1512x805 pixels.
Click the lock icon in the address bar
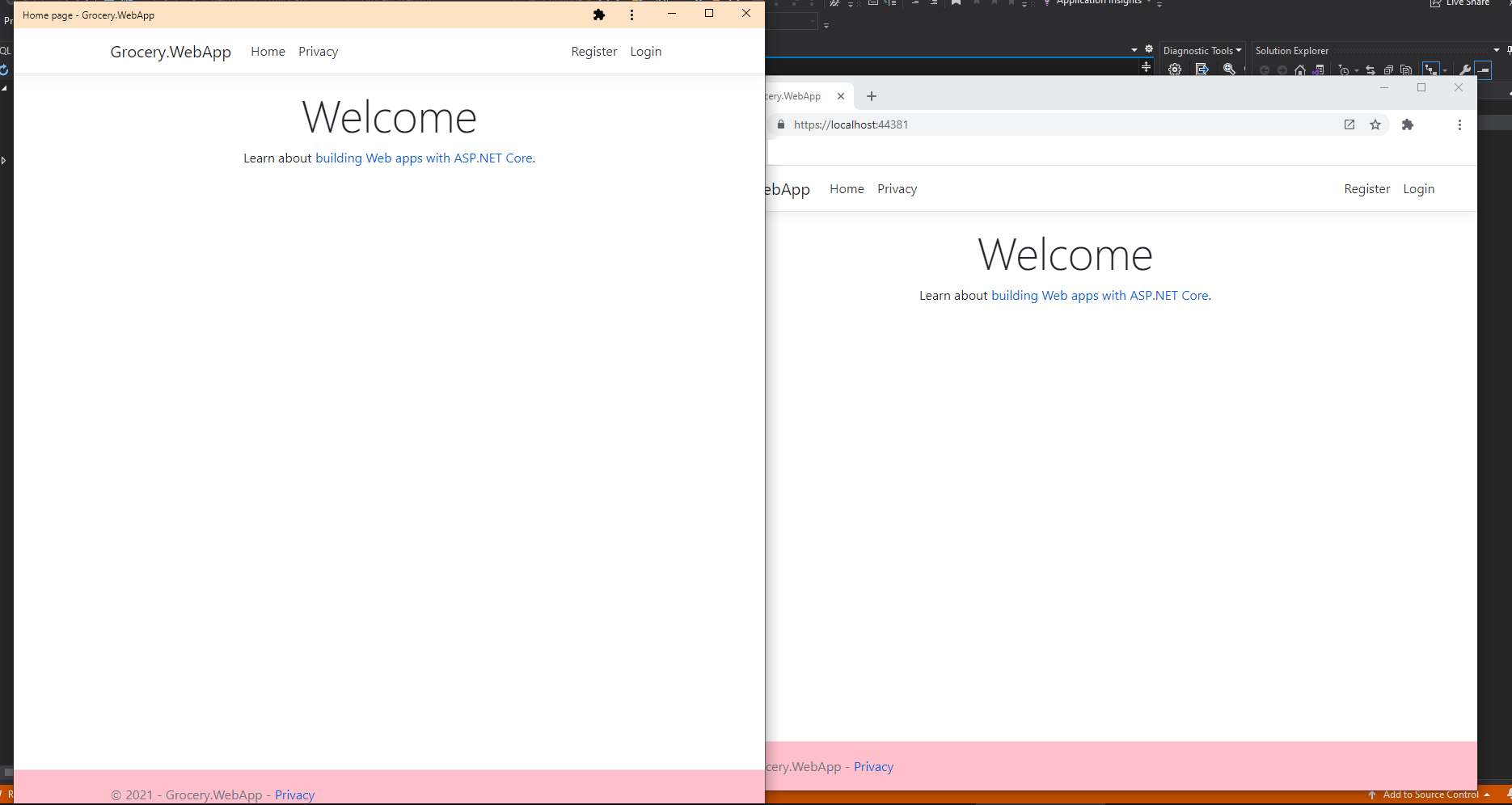[x=781, y=124]
